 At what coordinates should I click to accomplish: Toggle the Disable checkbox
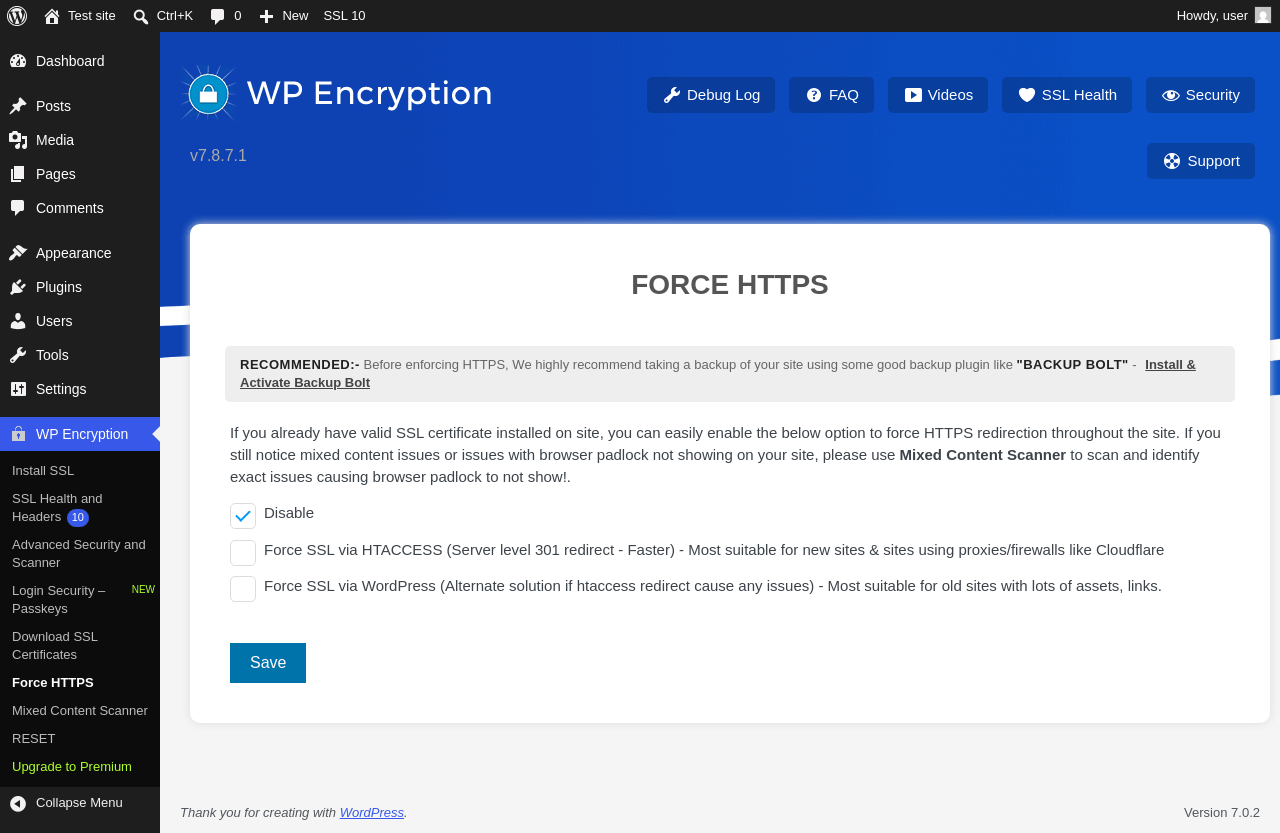(243, 516)
